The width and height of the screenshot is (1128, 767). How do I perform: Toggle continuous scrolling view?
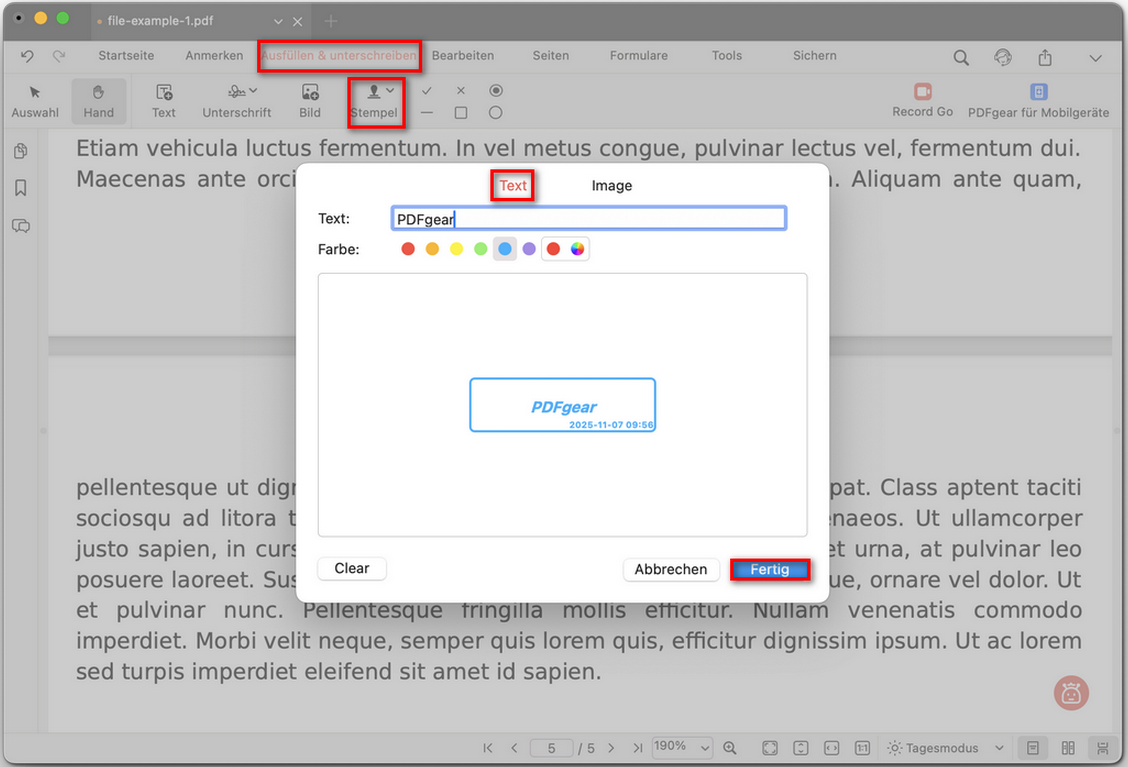[x=1103, y=748]
